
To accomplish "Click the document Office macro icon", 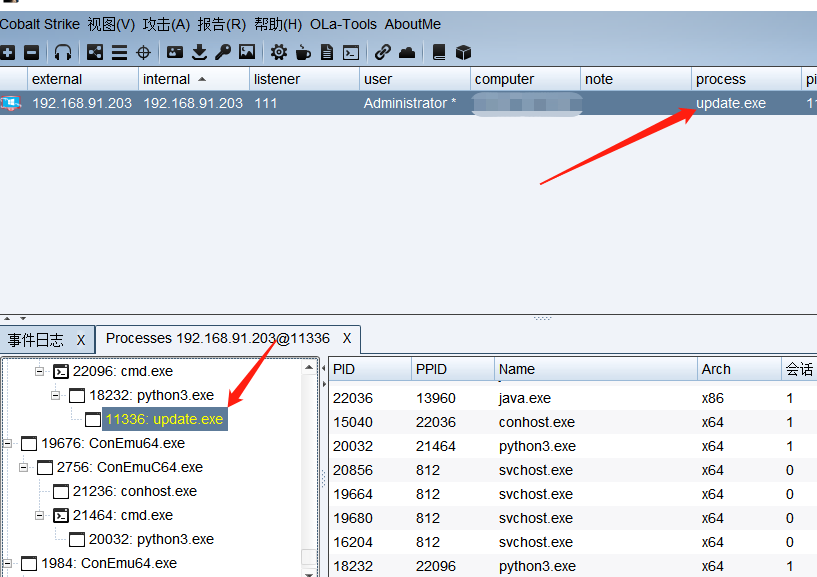I will tap(327, 52).
